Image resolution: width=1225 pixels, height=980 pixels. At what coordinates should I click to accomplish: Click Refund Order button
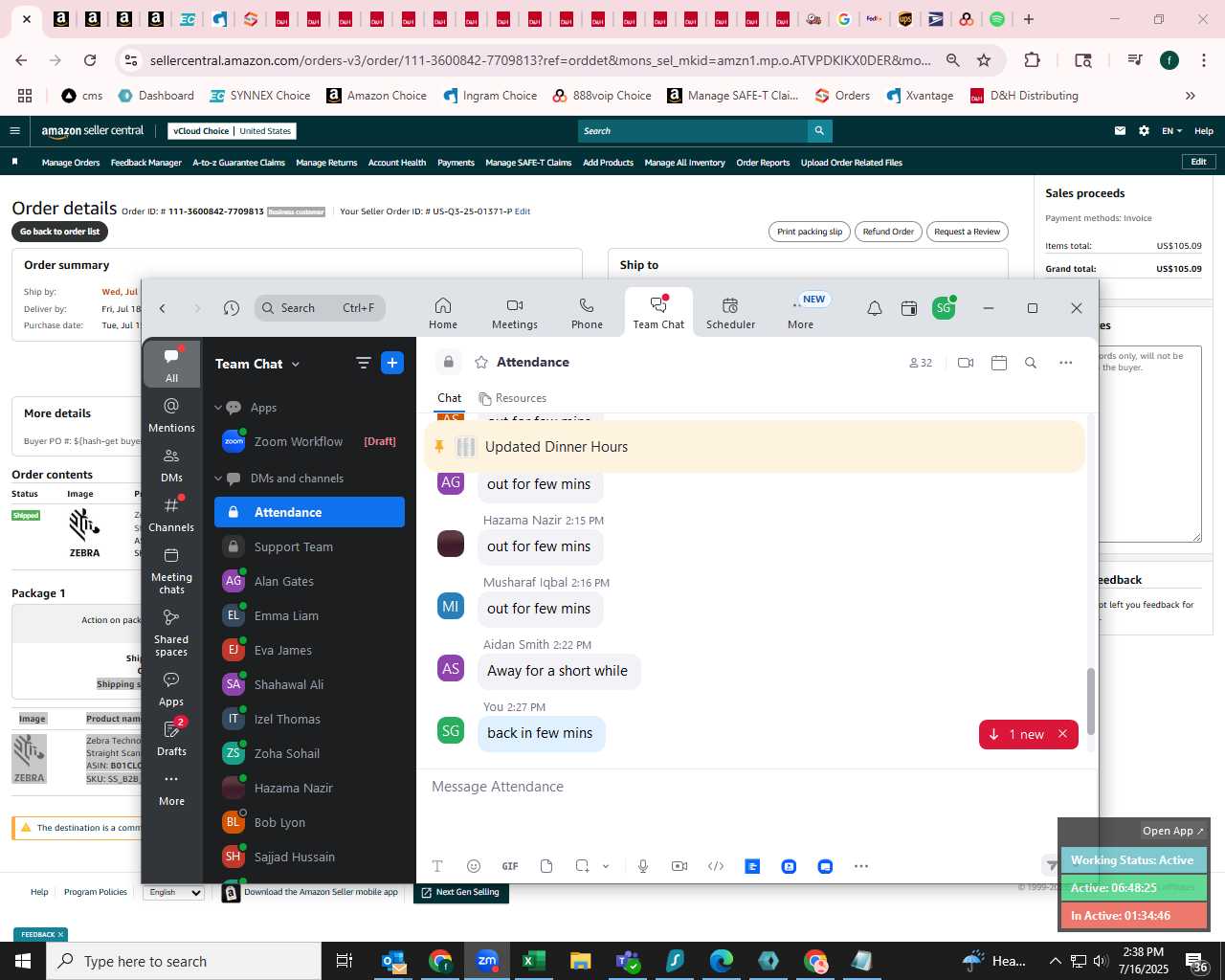click(888, 232)
